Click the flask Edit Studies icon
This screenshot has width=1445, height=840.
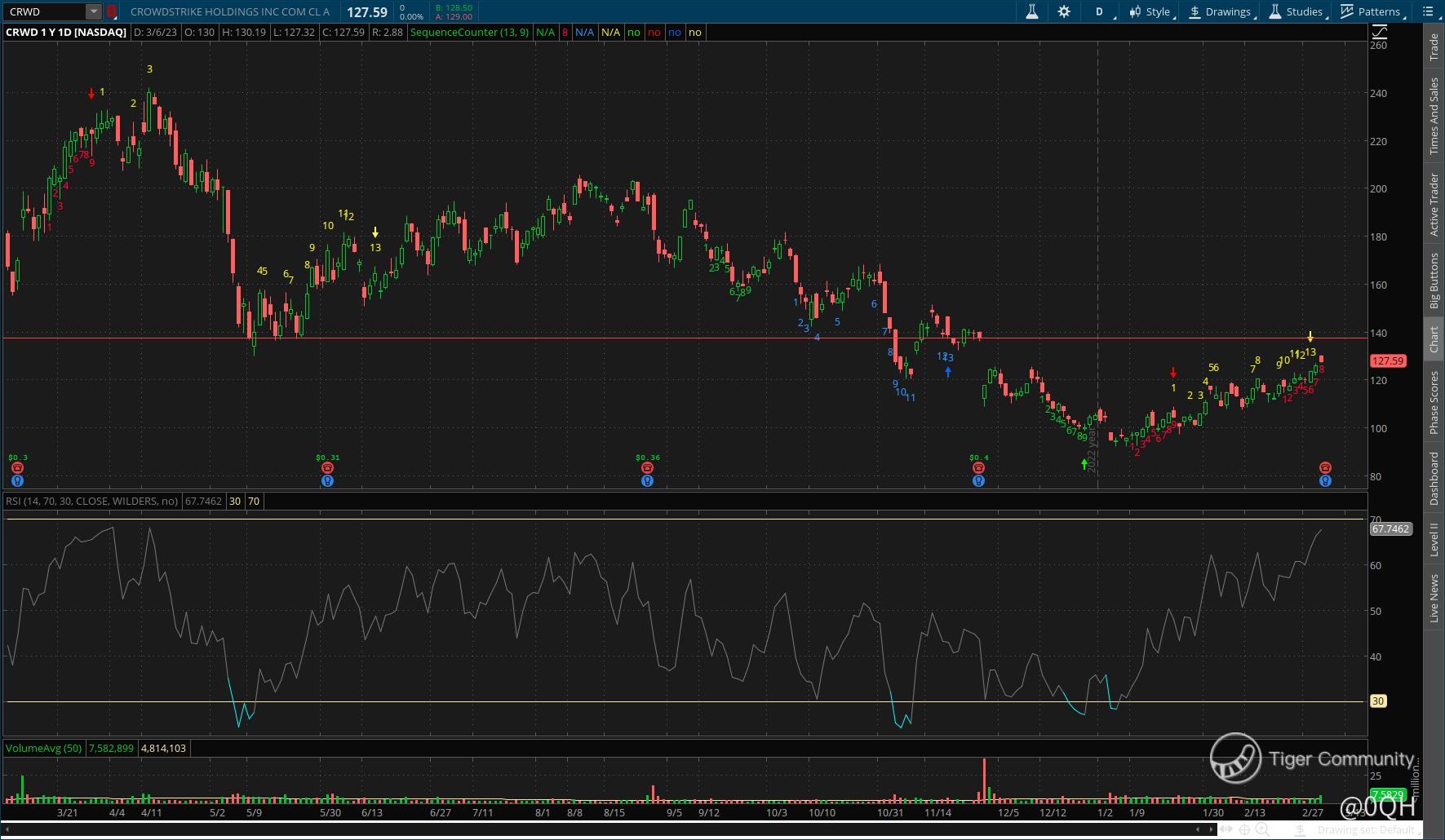coord(1032,11)
